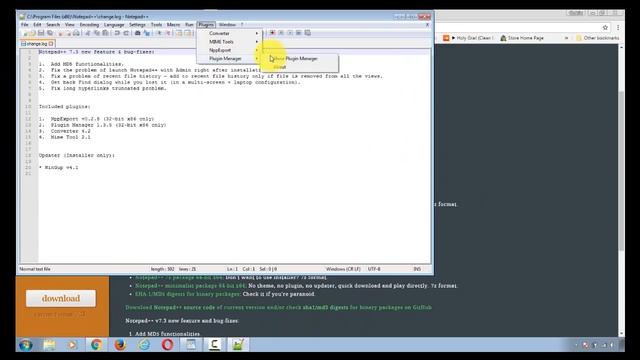Click the Cut toolbar icon

(x=88, y=33)
